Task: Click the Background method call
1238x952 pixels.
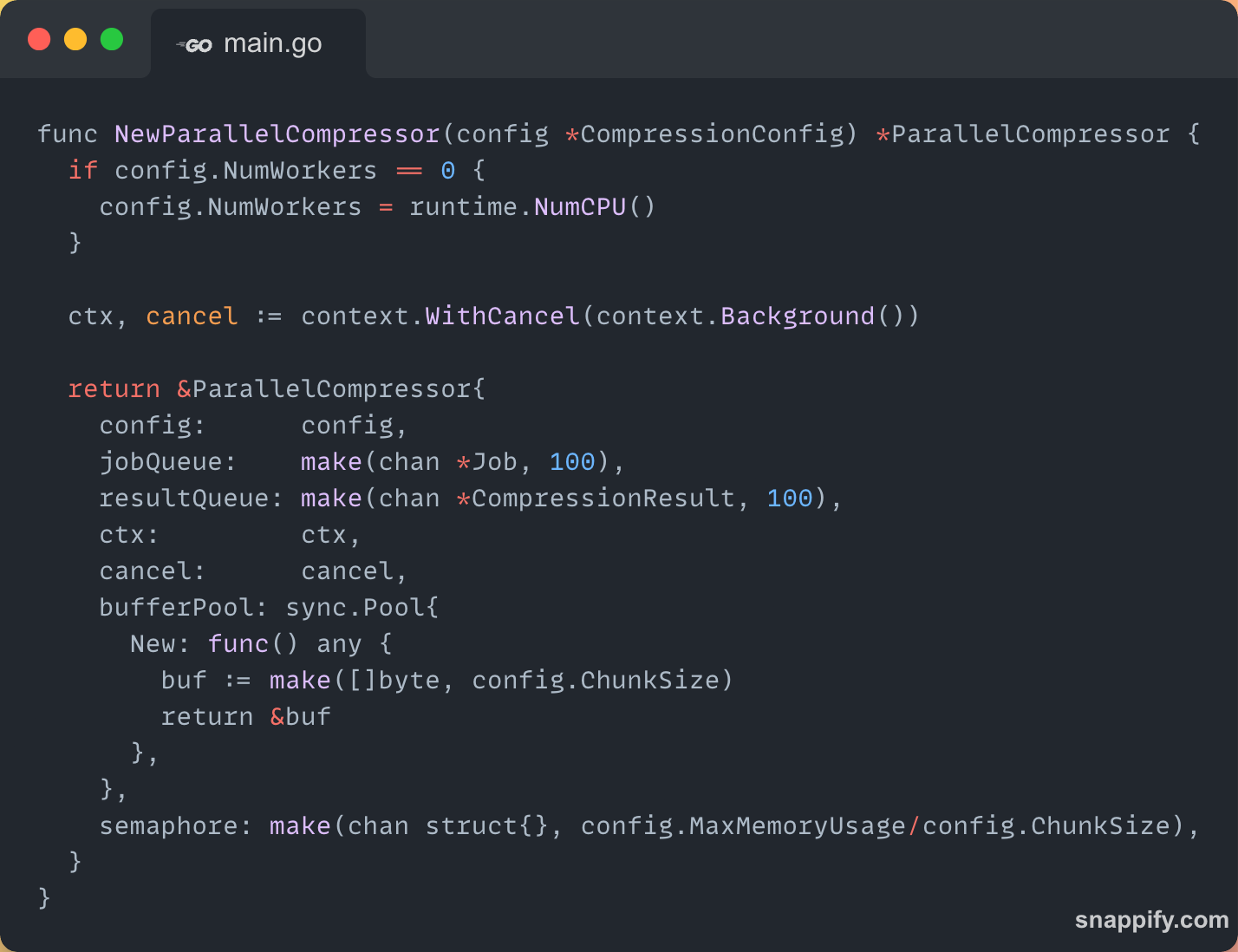Action: (798, 316)
